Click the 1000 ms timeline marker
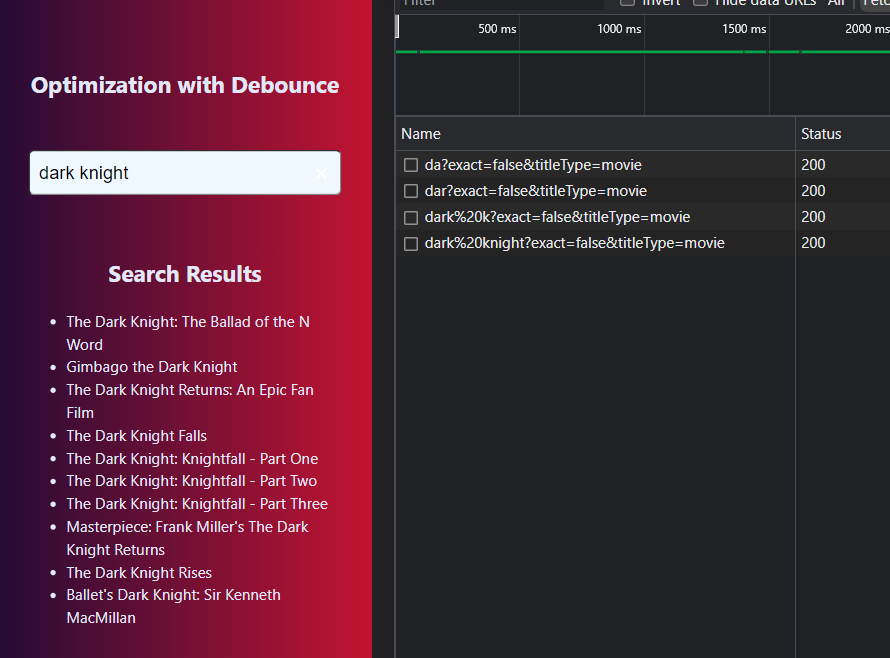This screenshot has height=658, width=890. [619, 29]
